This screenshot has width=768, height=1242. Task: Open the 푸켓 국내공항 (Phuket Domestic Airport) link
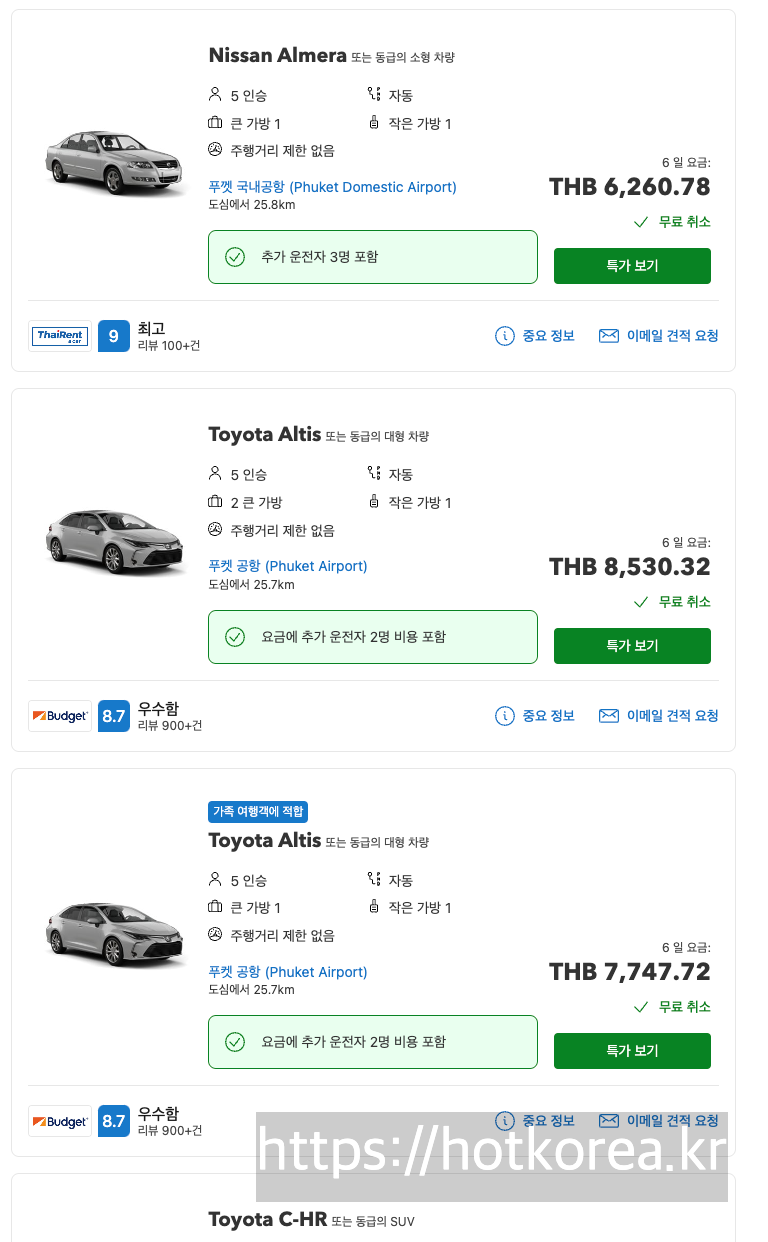332,187
